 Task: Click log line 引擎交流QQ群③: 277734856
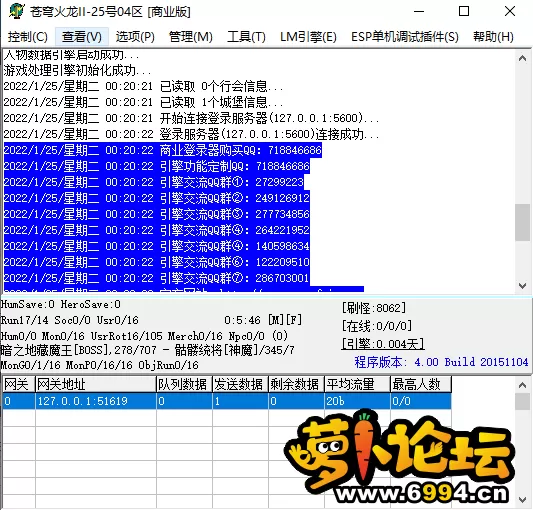pyautogui.click(x=157, y=214)
